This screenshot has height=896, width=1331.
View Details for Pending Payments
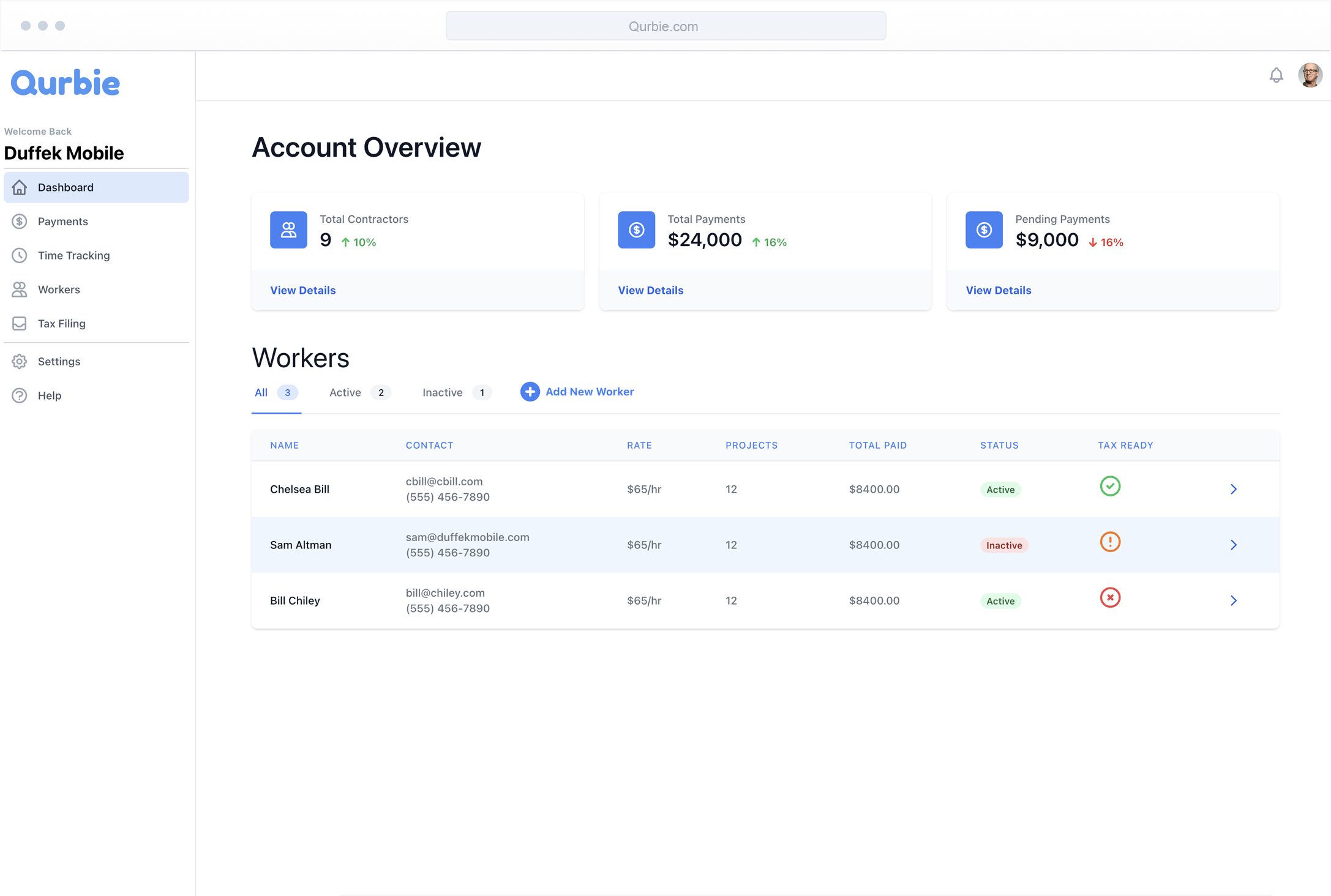point(998,290)
